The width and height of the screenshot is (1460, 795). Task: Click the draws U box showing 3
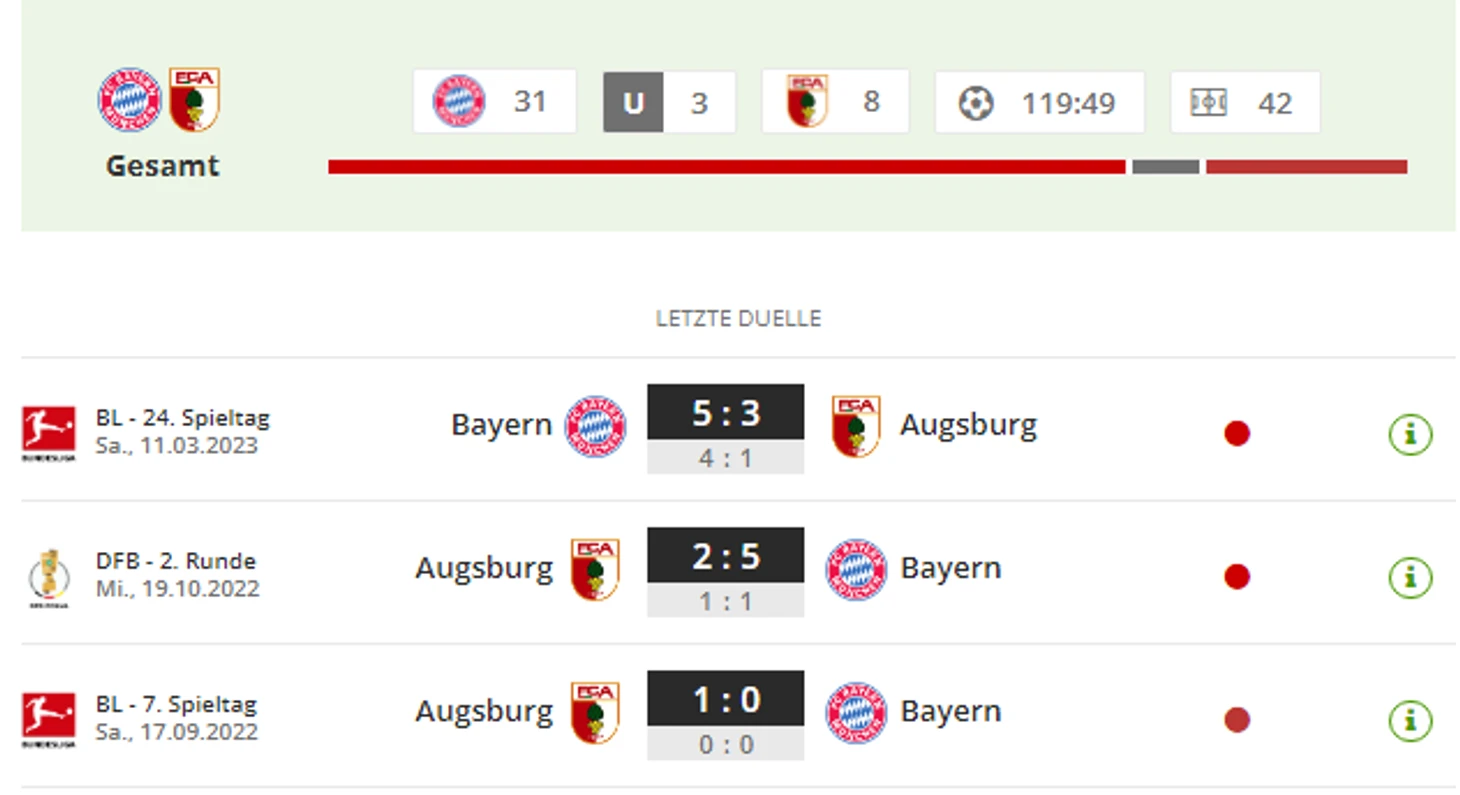669,102
